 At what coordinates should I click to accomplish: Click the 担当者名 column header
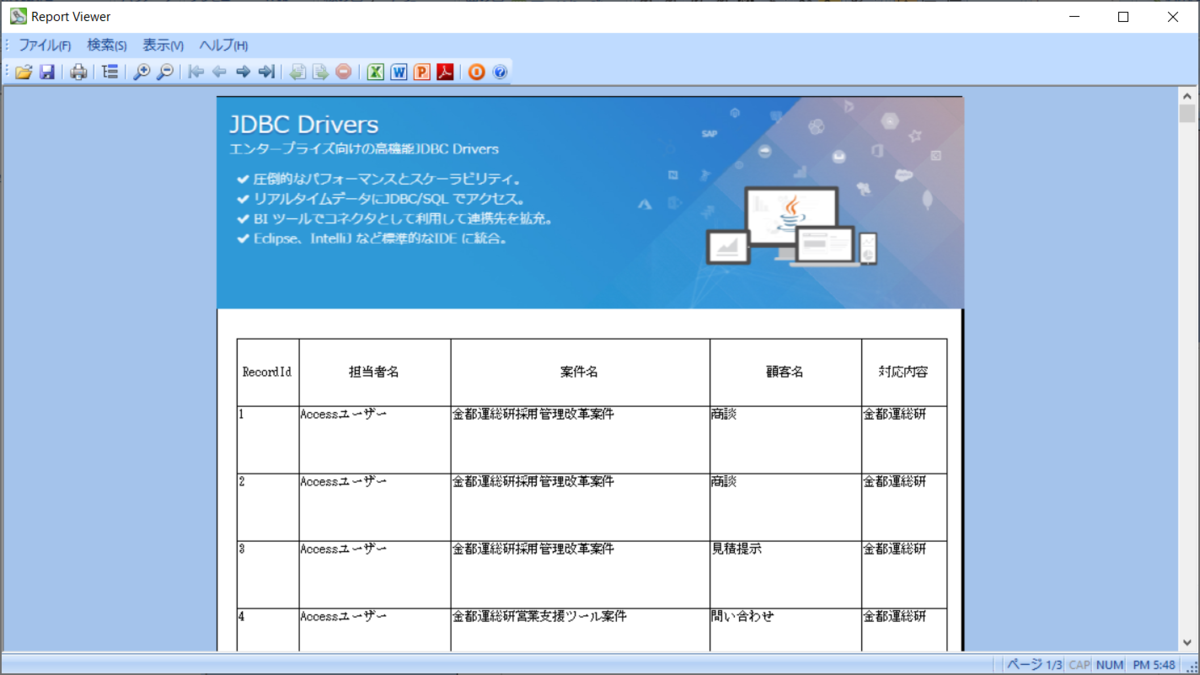click(x=374, y=372)
